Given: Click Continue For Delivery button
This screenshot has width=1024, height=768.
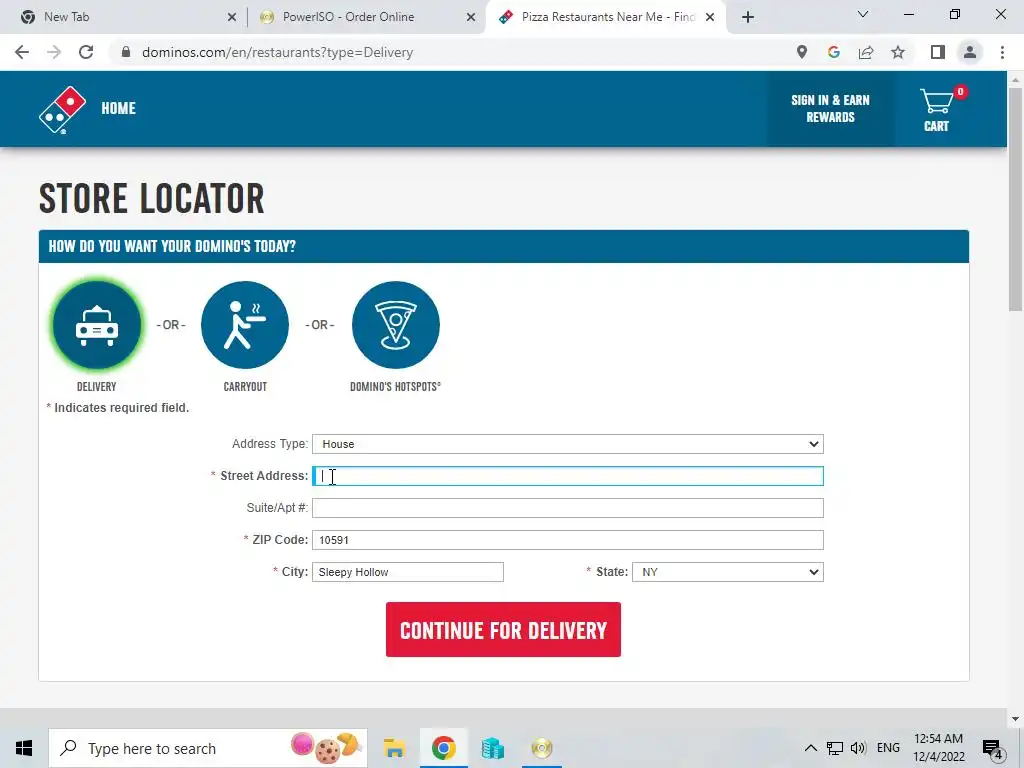Looking at the screenshot, I should pyautogui.click(x=503, y=630).
